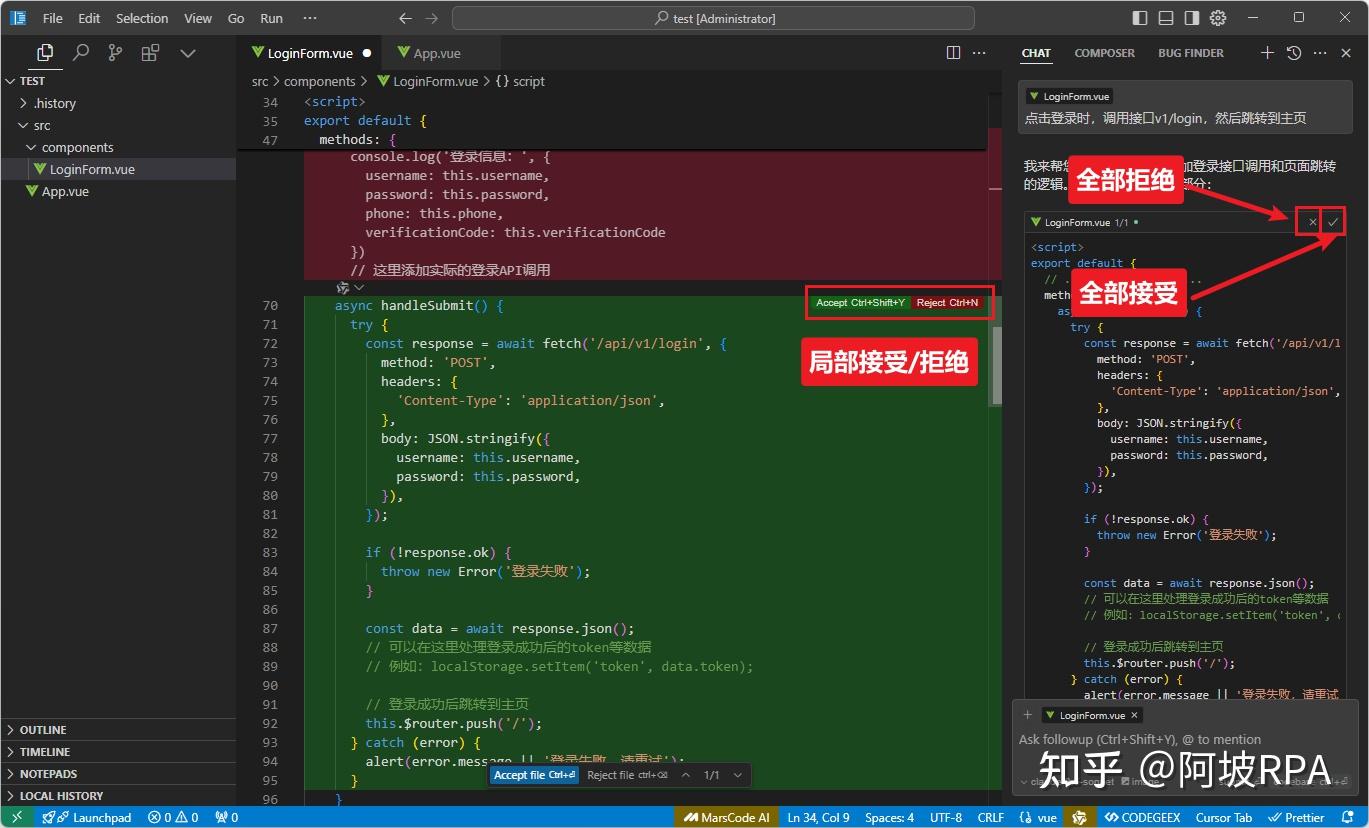The width and height of the screenshot is (1369, 828).
Task: Open the Search view icon
Action: pyautogui.click(x=81, y=53)
